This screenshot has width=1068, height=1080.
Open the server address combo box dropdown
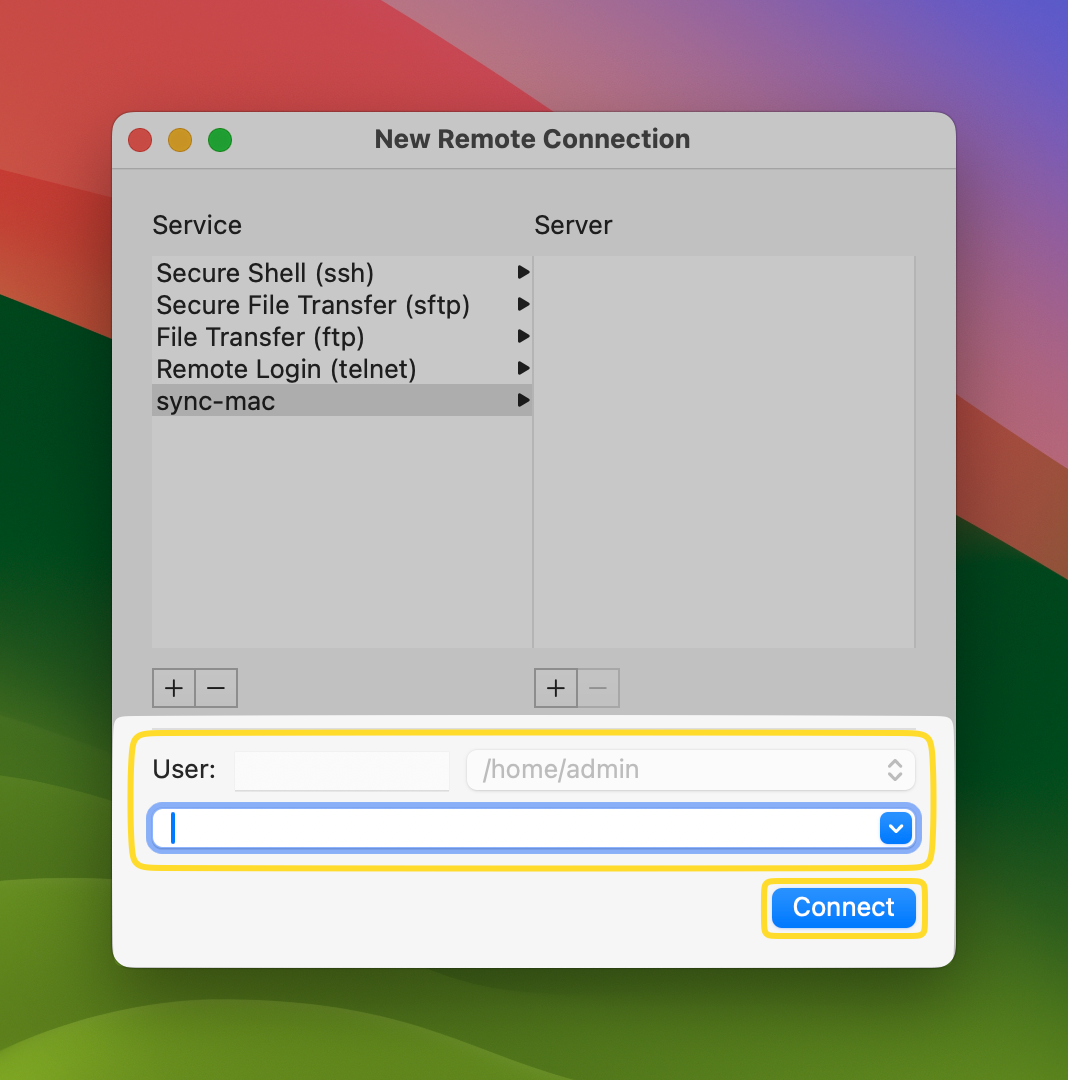[x=894, y=828]
